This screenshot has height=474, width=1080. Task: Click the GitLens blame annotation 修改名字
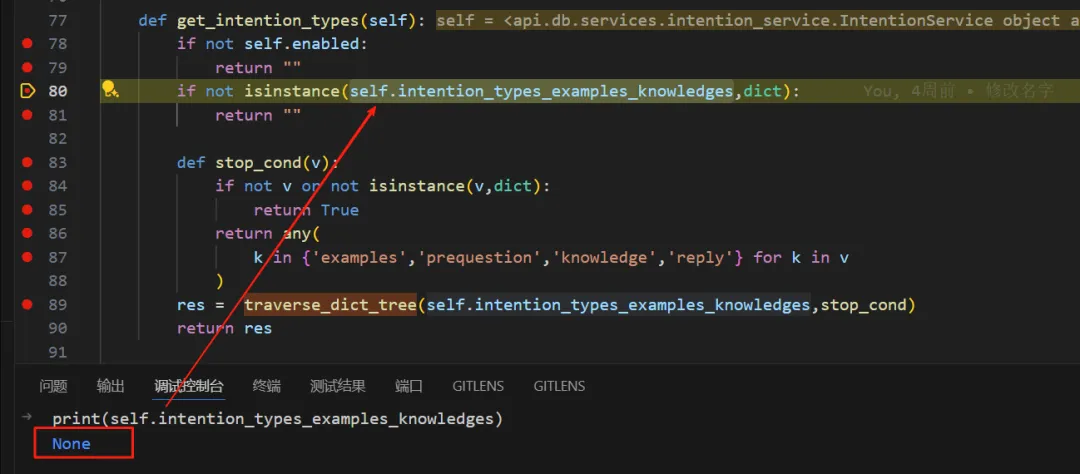pos(1019,91)
